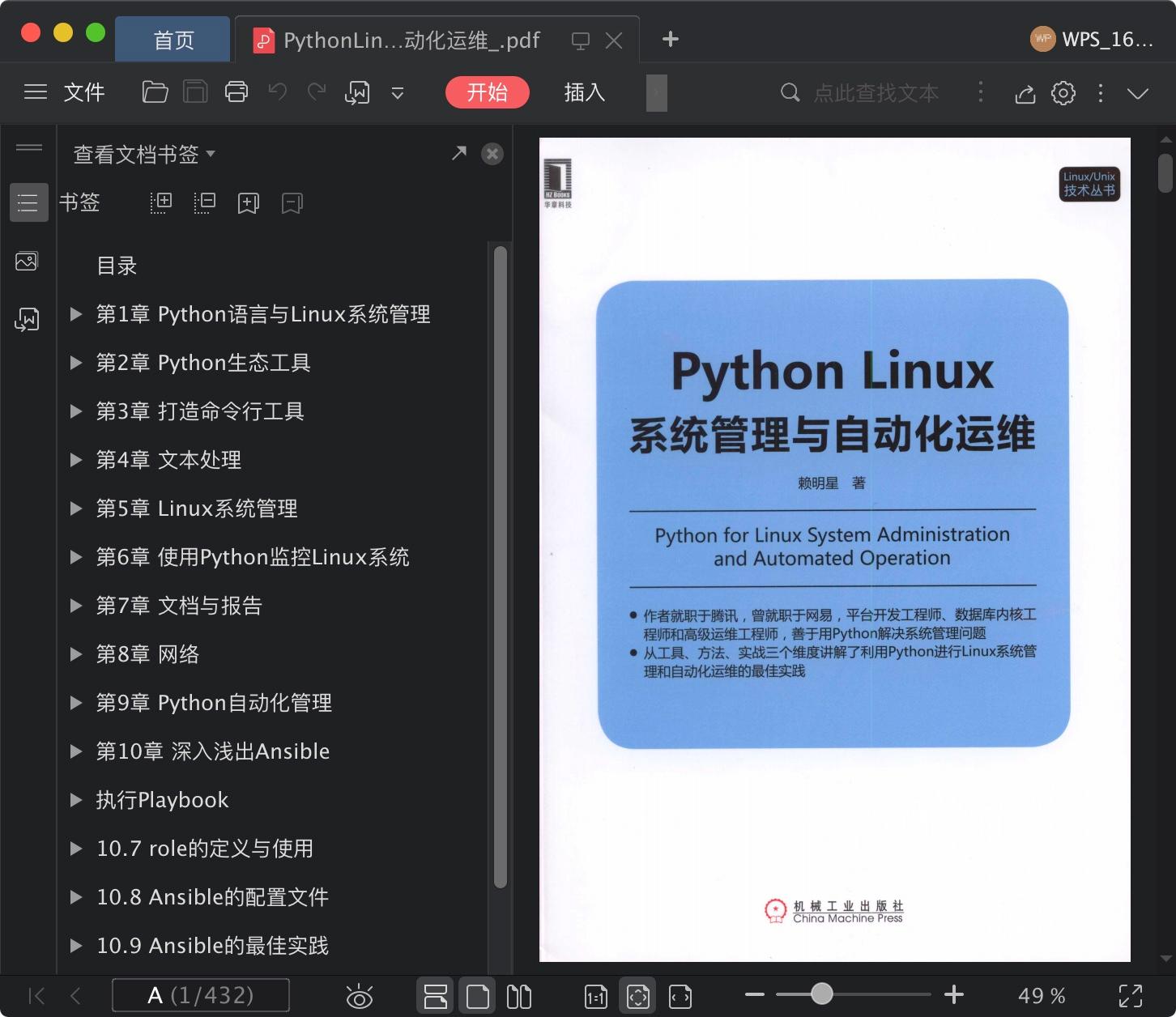Image resolution: width=1176 pixels, height=1017 pixels.
Task: Select the bookmarks list sidebar icon
Action: tap(28, 202)
